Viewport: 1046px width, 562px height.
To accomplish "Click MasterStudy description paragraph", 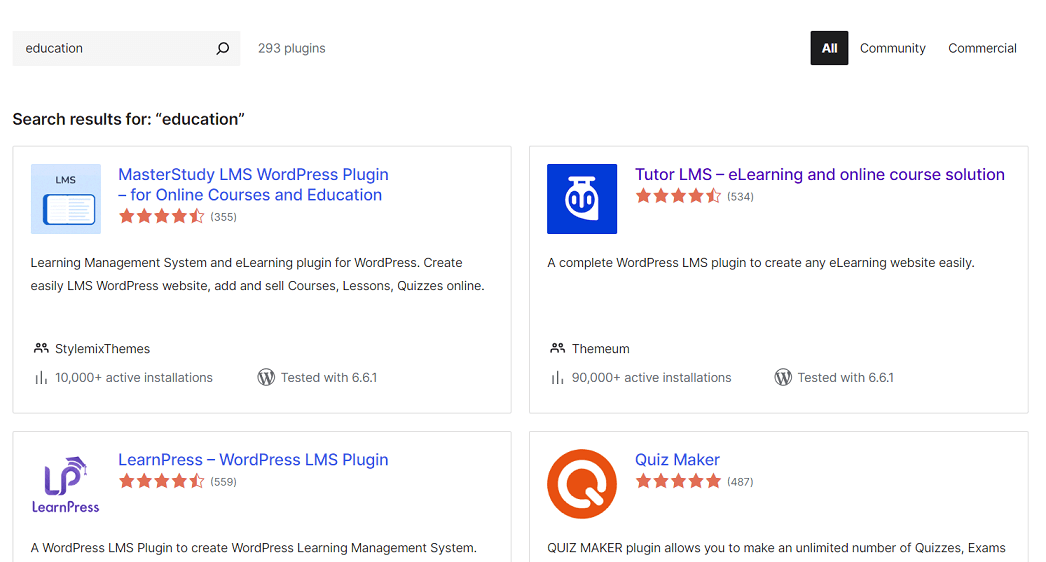I will pos(257,274).
